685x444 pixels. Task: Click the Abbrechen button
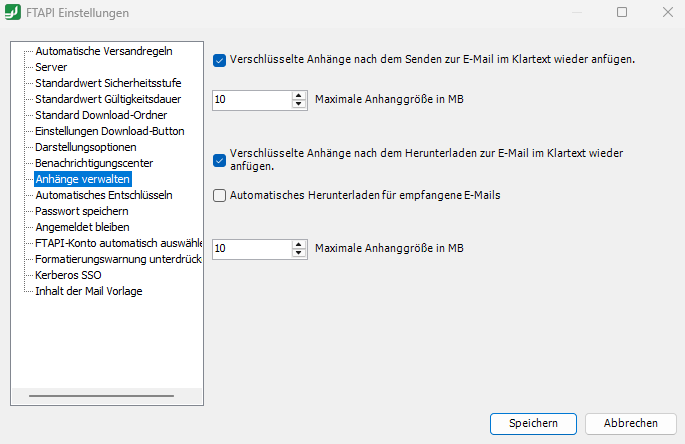pyautogui.click(x=630, y=423)
